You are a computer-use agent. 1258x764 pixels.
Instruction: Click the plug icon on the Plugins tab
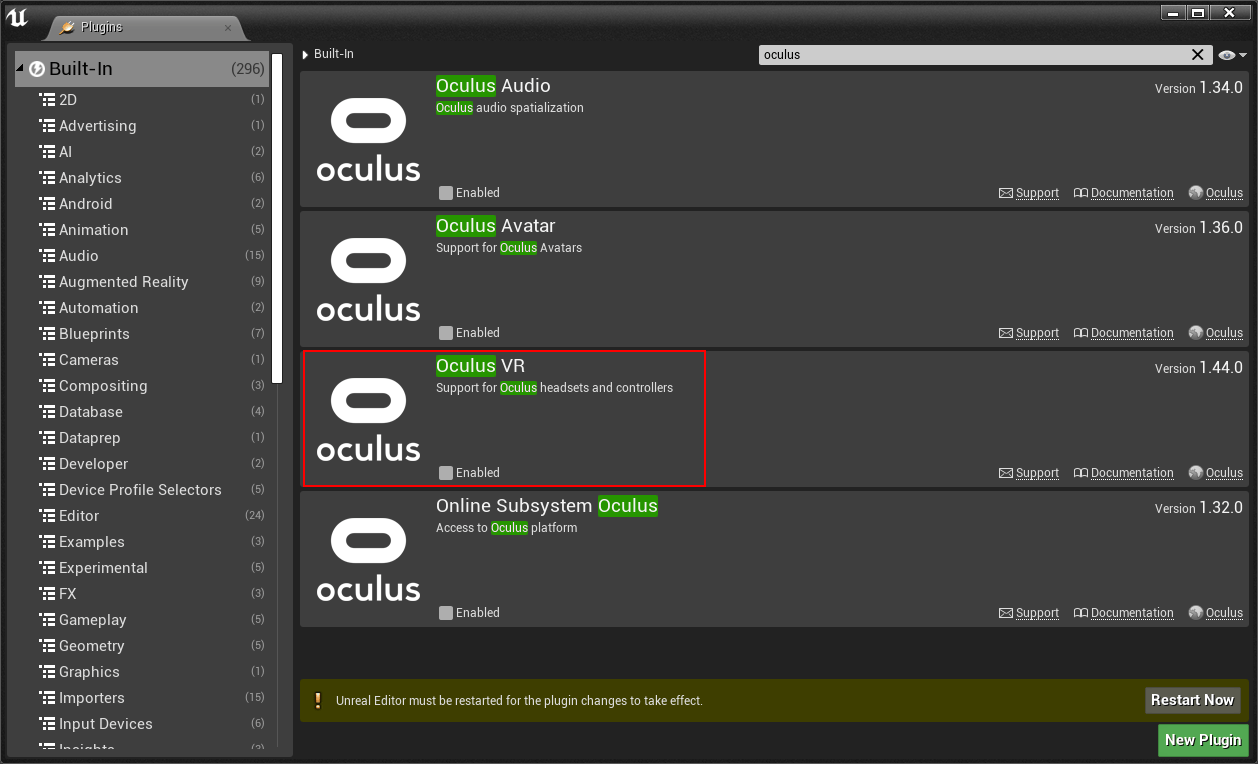(x=67, y=27)
